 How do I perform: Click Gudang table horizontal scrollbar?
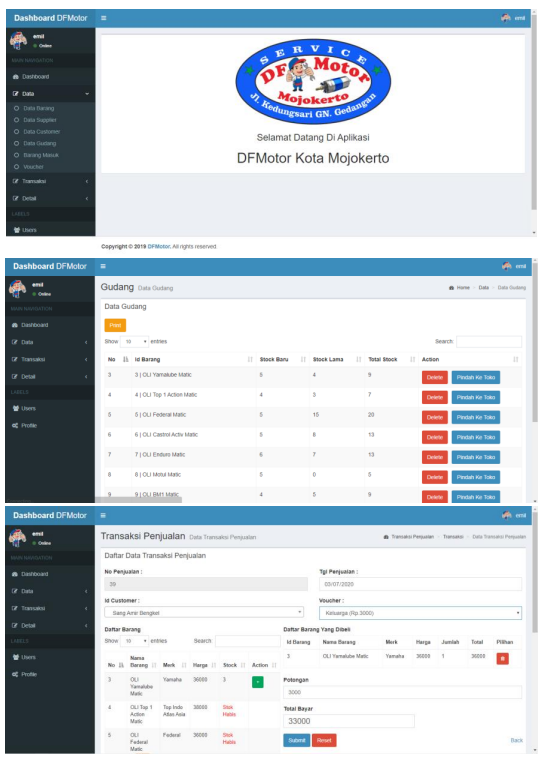(138, 500)
